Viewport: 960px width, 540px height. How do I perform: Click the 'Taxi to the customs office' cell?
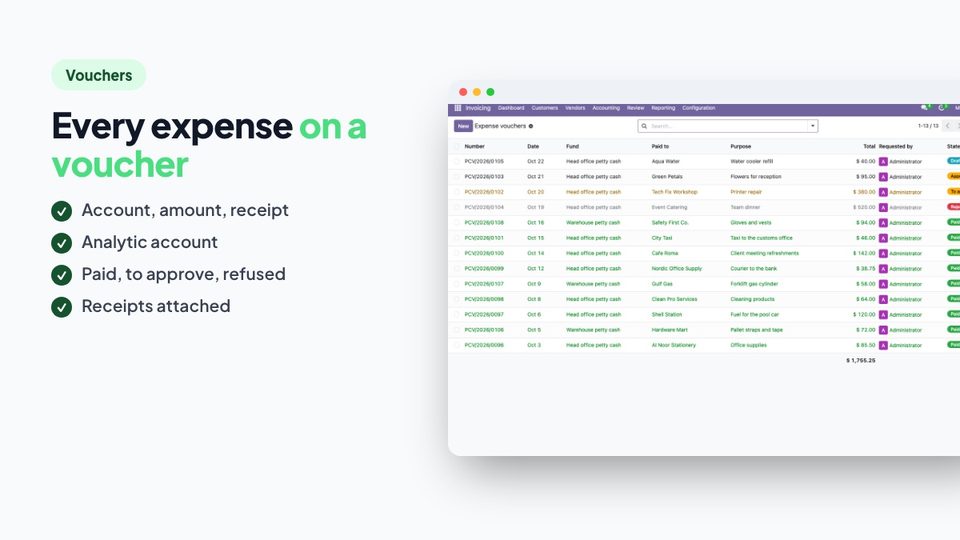(x=762, y=238)
